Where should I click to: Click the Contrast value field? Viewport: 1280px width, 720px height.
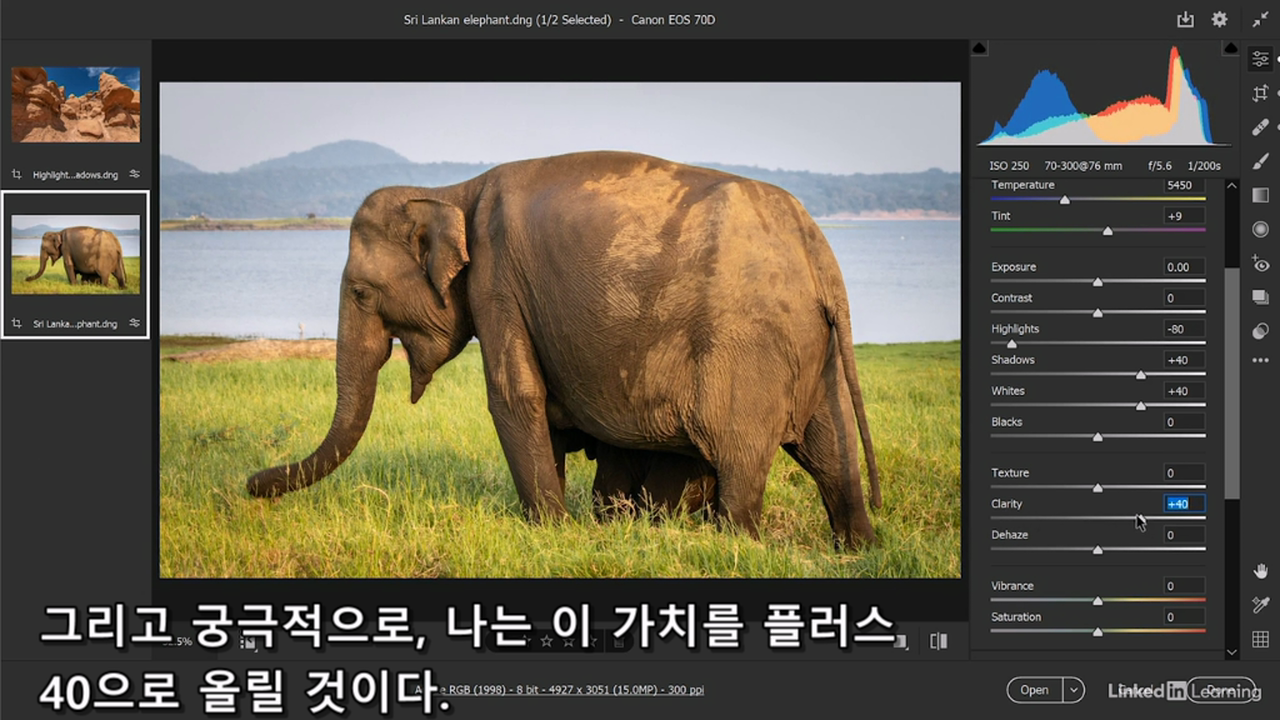point(1184,298)
